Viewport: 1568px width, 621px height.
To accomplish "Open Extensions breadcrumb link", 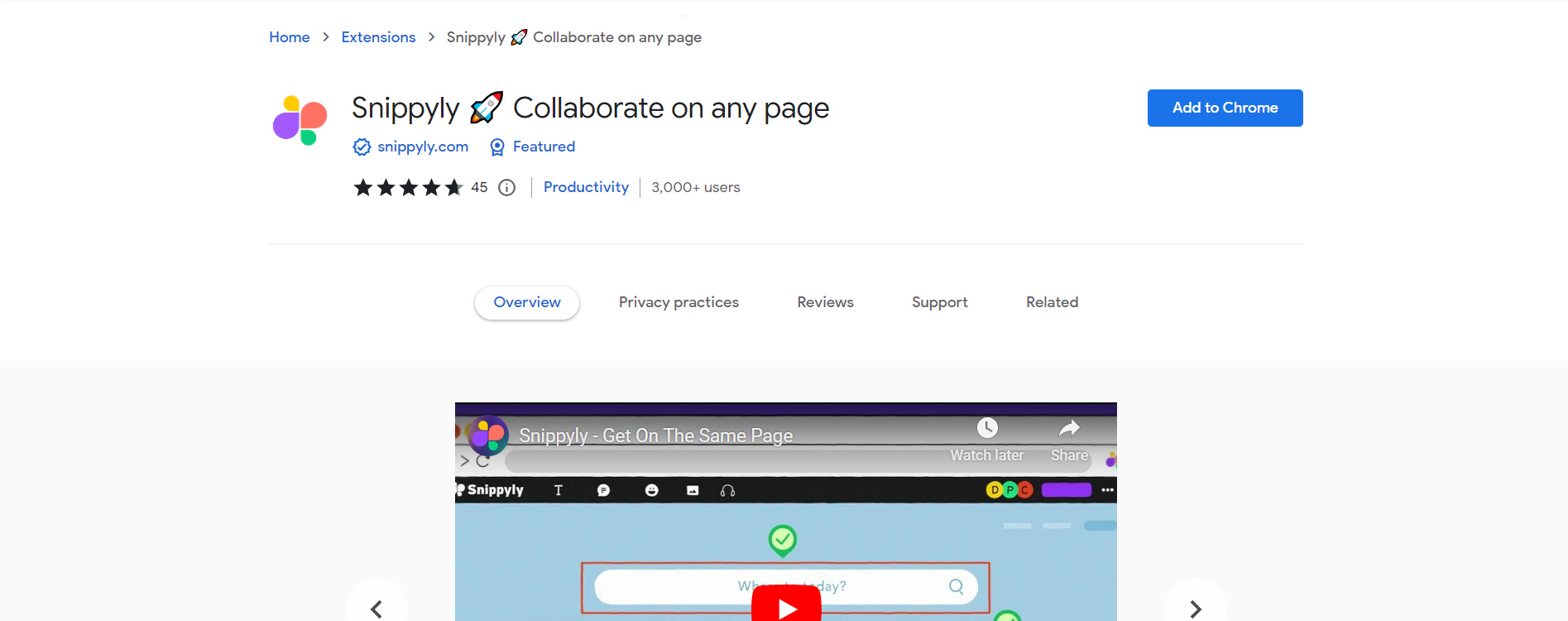I will (x=378, y=37).
